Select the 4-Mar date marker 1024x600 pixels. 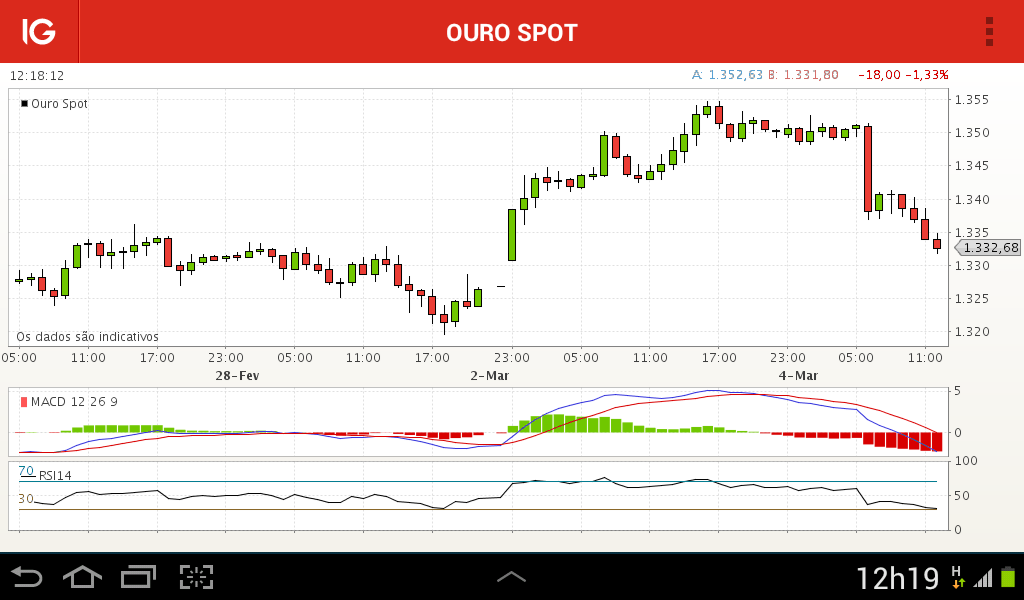(x=798, y=375)
